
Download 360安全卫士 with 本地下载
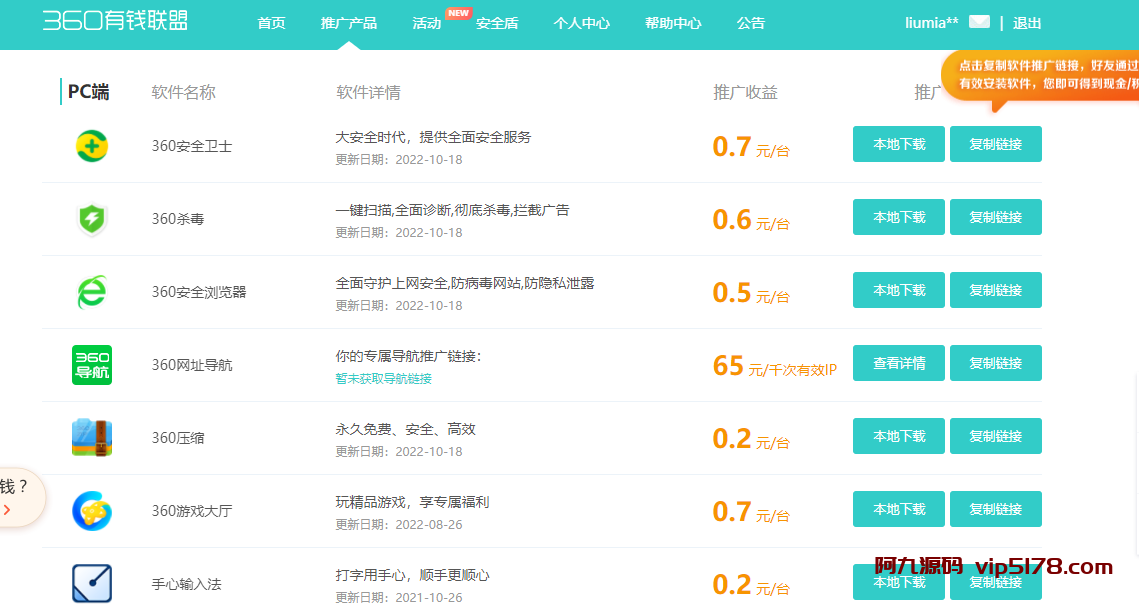[899, 144]
